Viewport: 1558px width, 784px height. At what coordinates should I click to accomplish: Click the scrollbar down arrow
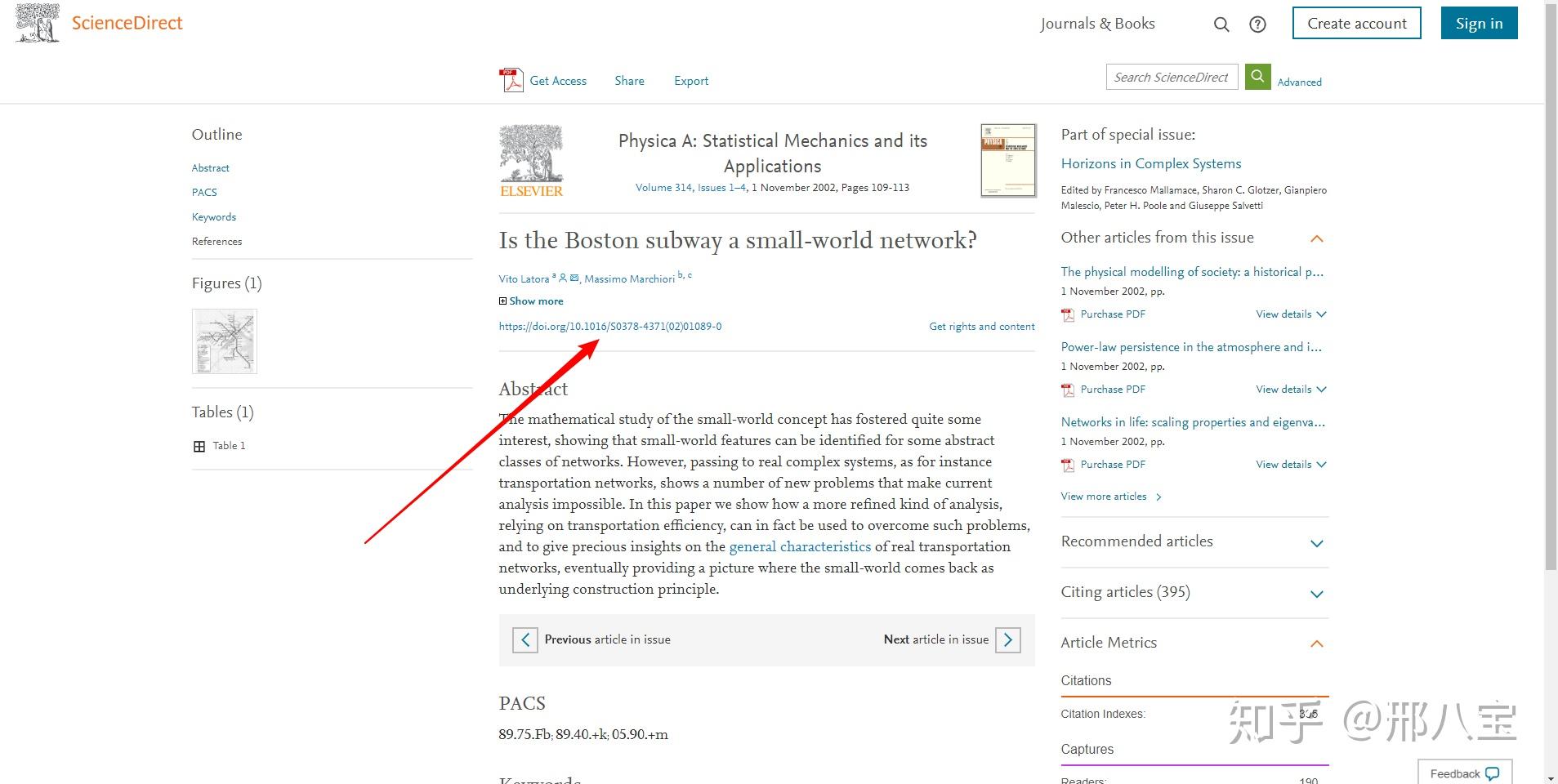click(1551, 777)
